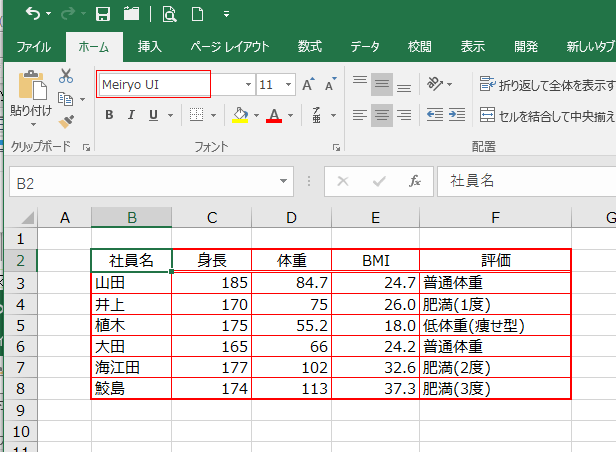Open the Insert Function fx button
This screenshot has width=616, height=452.
pyautogui.click(x=415, y=181)
